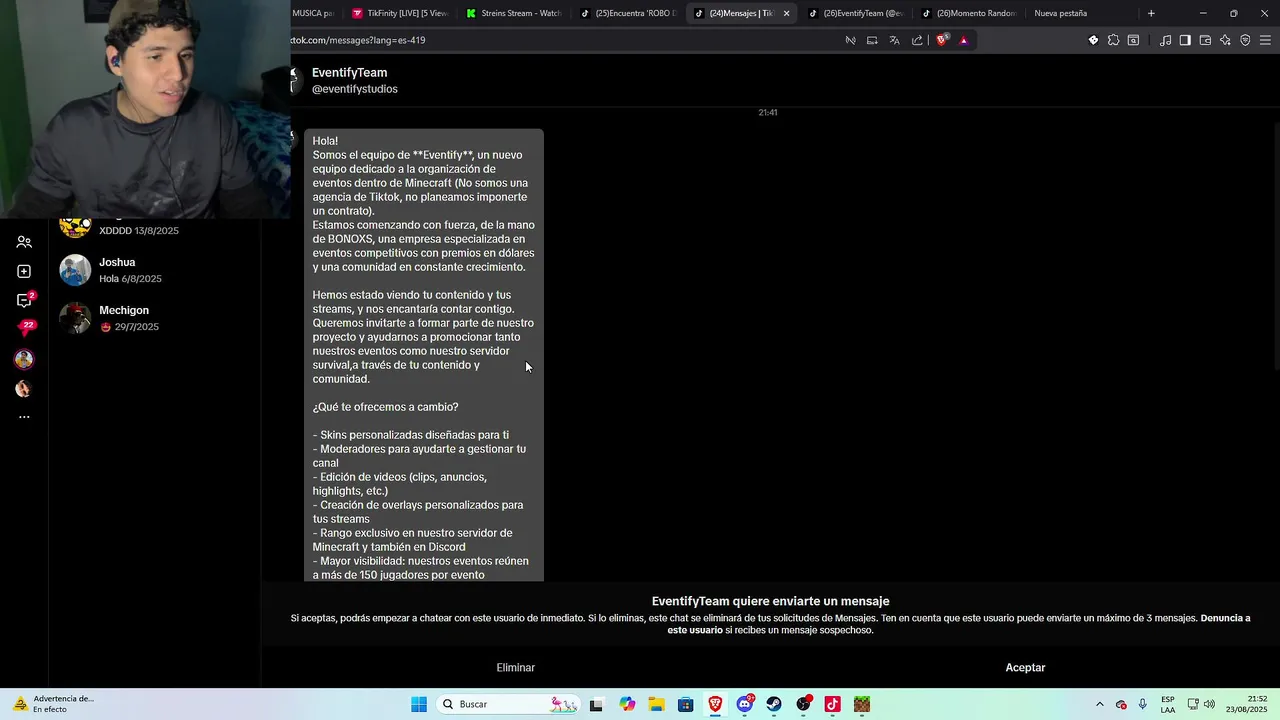Click the TikTok upload plus icon
The width and height of the screenshot is (1280, 720).
(24, 271)
